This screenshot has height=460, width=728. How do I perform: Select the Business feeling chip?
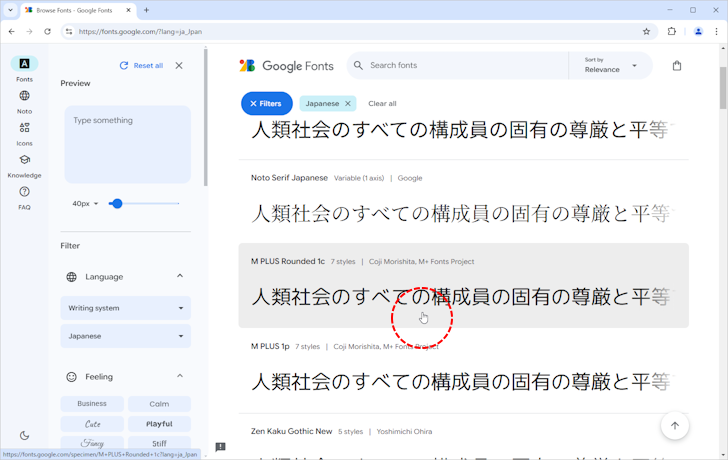92,403
